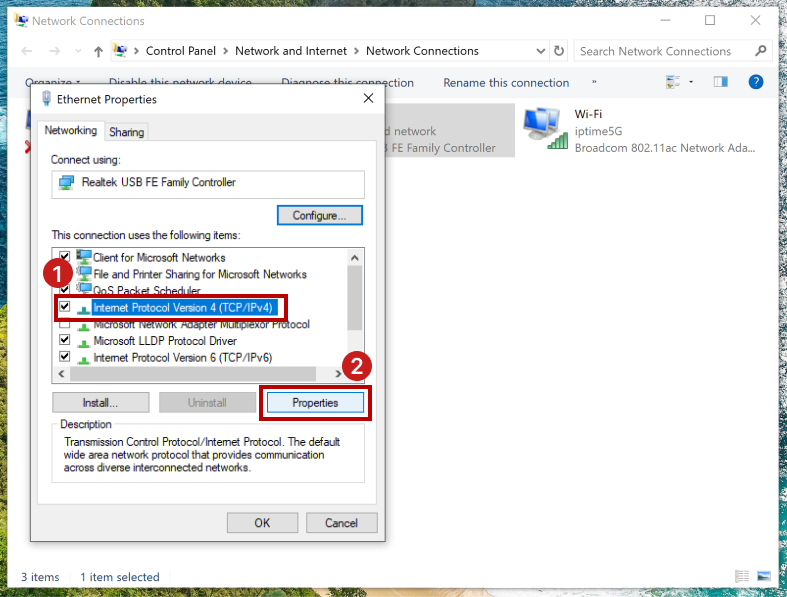Screen dimensions: 787x597
Task: Uncheck Internet Protocol Version 6 checkbox
Action: click(x=65, y=357)
